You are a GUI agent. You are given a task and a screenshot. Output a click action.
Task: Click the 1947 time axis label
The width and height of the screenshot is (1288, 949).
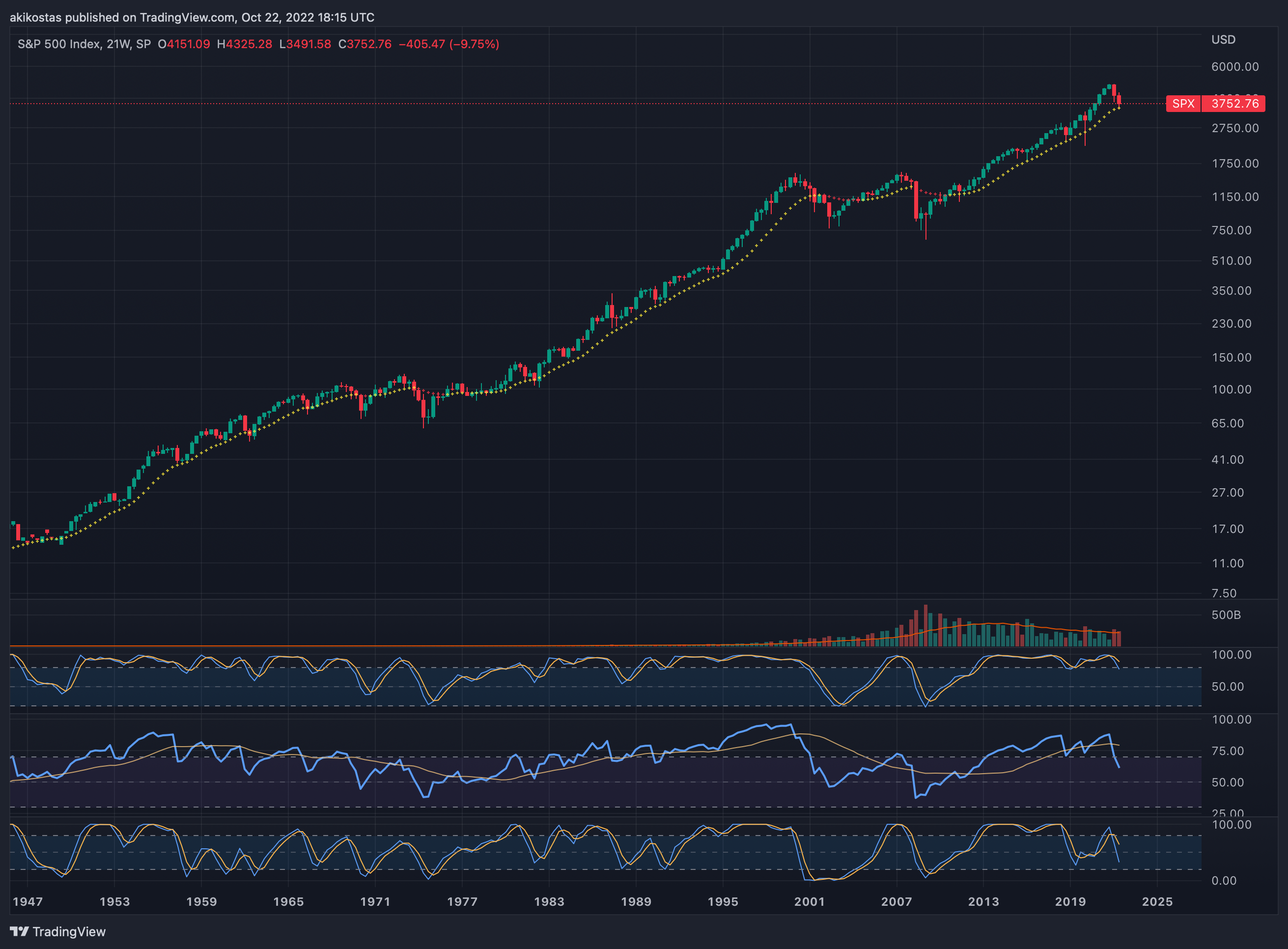coord(28,902)
